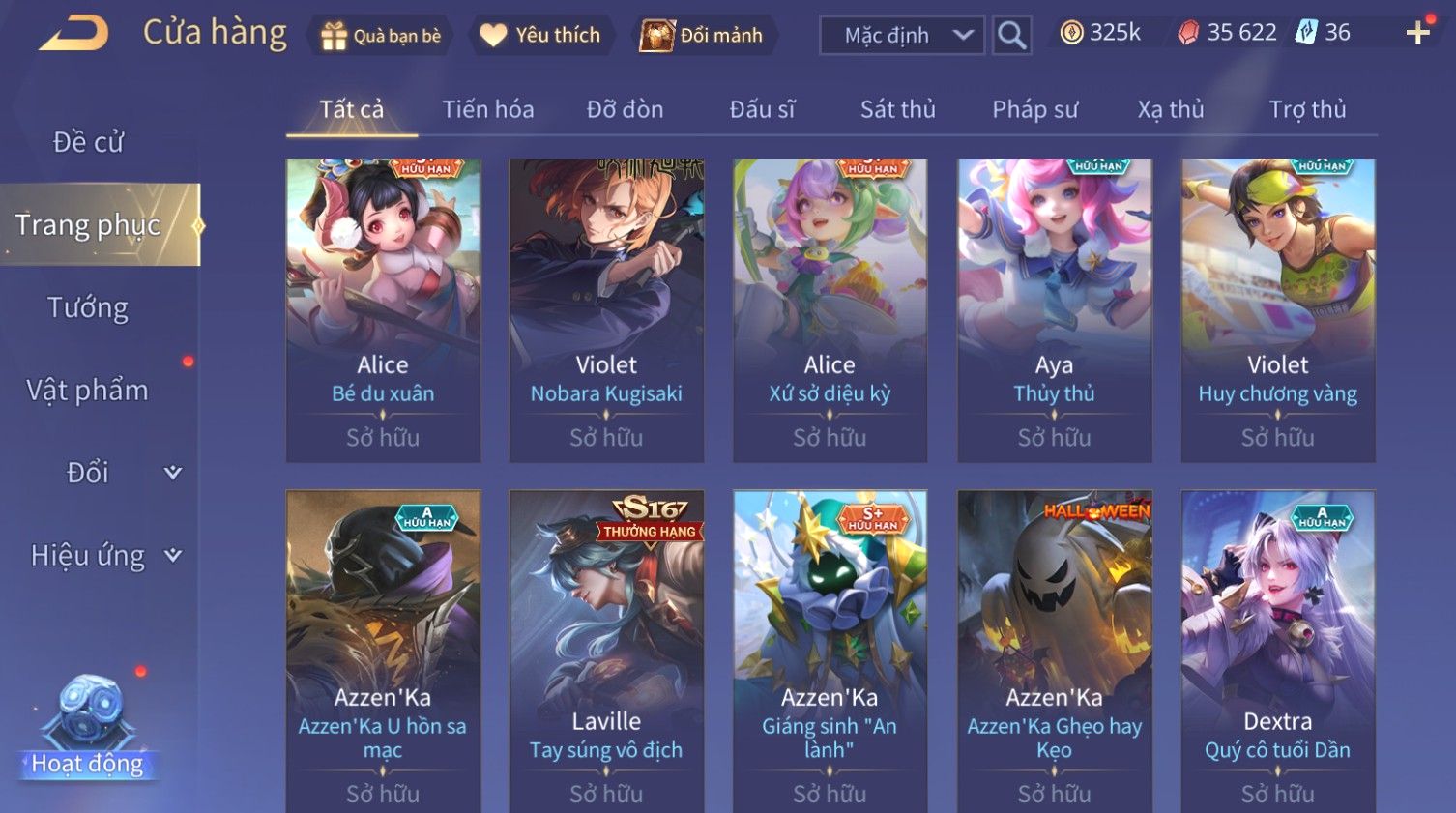Tap the back arrow icon
Viewport: 1456px width, 813px height.
(x=73, y=34)
